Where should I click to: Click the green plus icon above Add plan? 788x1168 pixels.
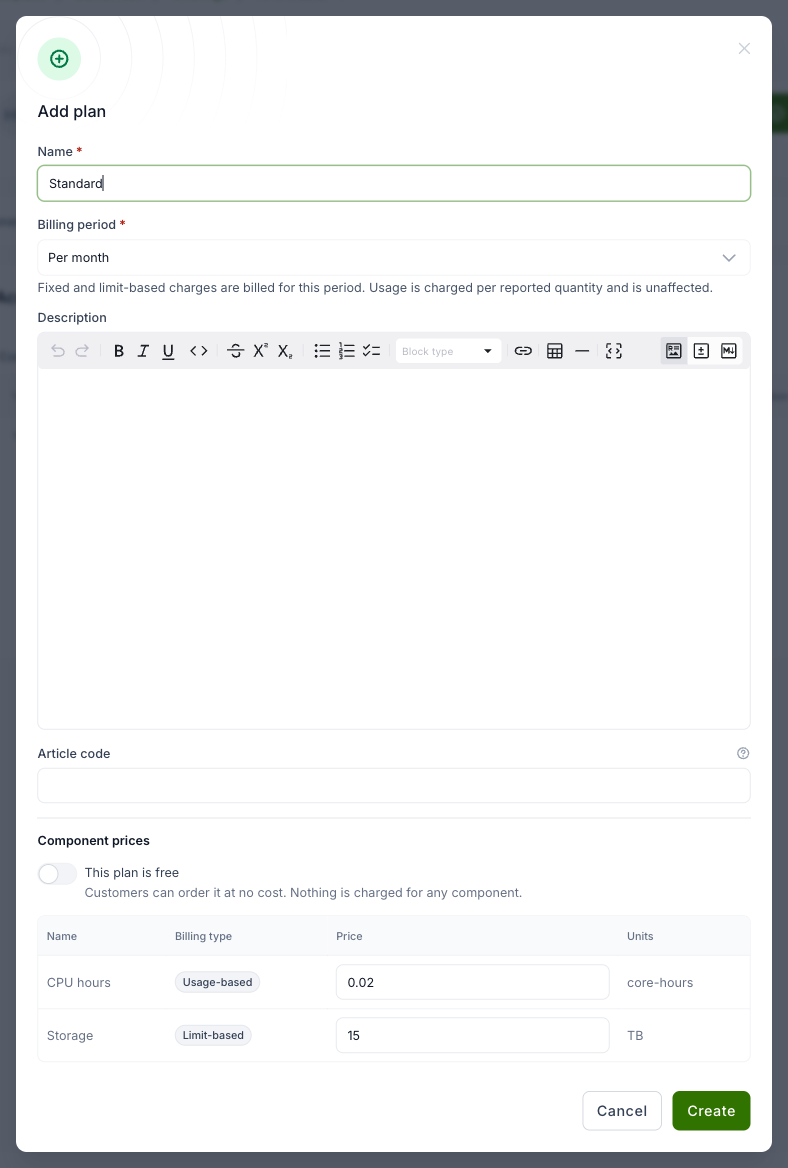[x=59, y=59]
